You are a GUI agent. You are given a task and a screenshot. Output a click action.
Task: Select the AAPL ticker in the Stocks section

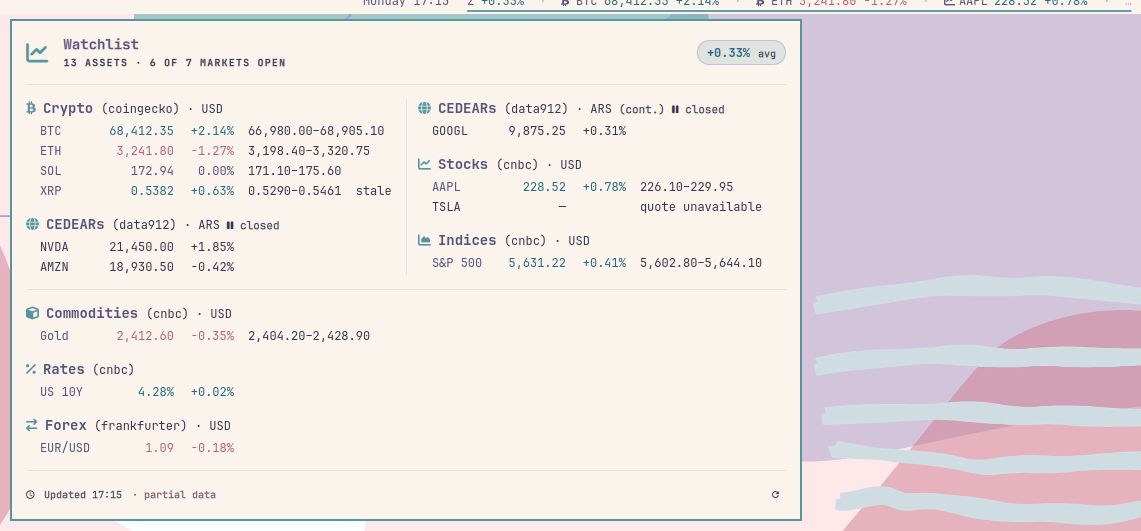click(446, 187)
